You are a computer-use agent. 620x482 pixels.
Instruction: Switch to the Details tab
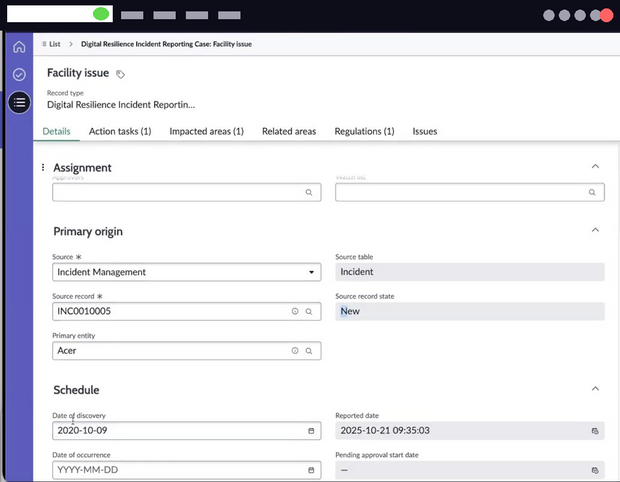pyautogui.click(x=57, y=131)
